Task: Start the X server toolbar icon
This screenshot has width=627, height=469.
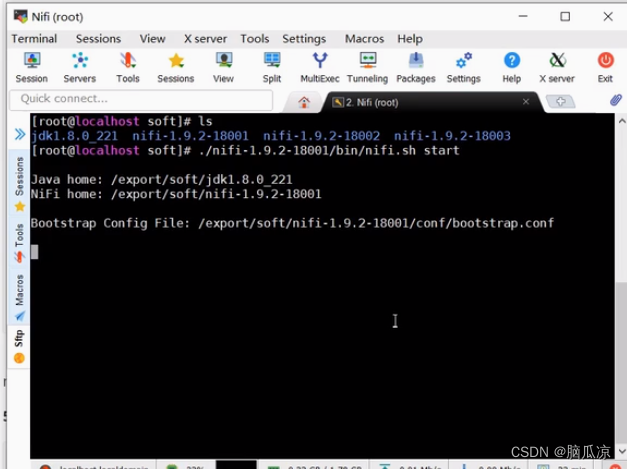Action: 557,68
